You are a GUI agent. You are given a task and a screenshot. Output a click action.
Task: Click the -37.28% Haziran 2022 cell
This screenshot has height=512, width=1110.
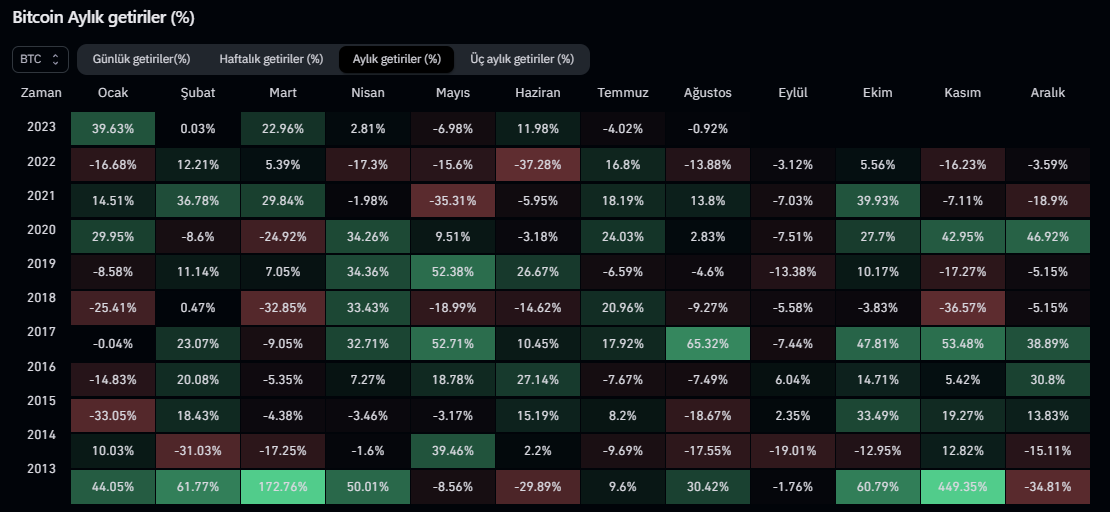coord(537,164)
